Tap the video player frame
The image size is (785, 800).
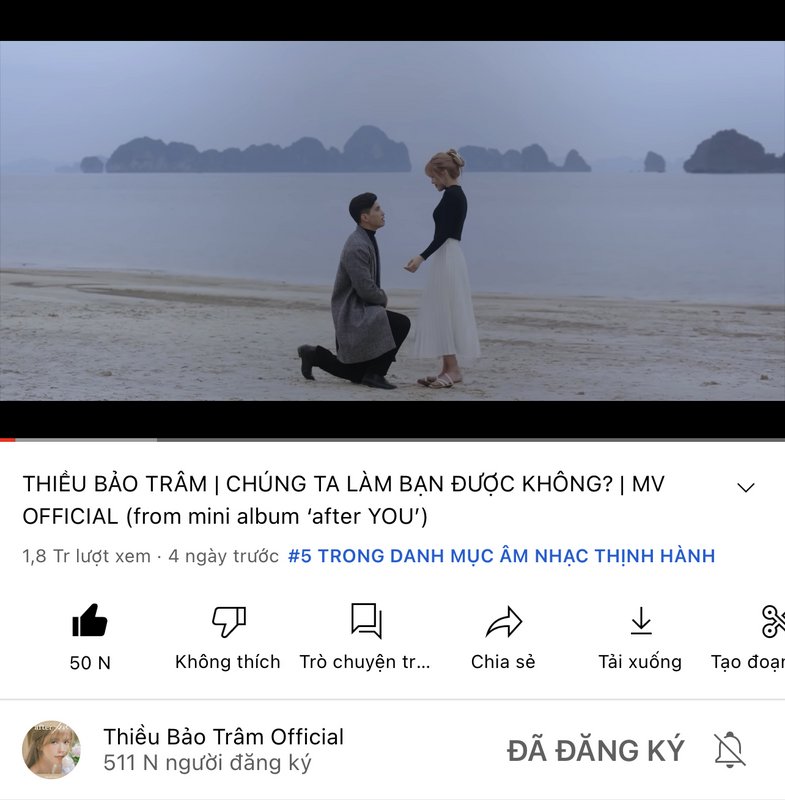[x=392, y=220]
